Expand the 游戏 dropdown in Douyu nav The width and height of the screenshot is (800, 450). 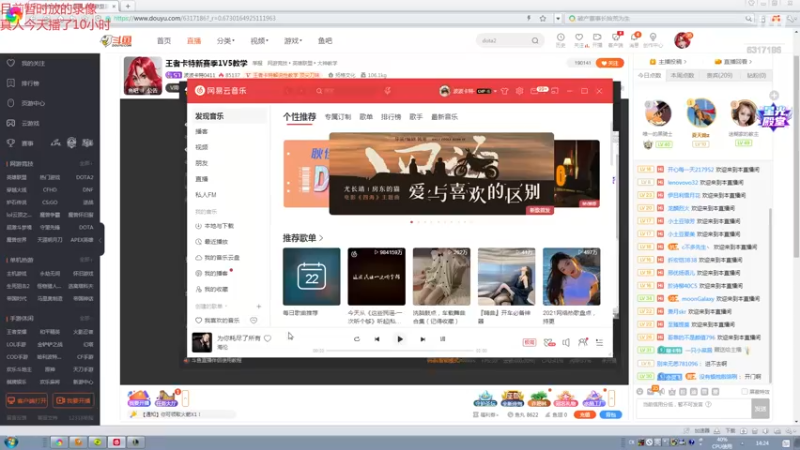point(293,41)
